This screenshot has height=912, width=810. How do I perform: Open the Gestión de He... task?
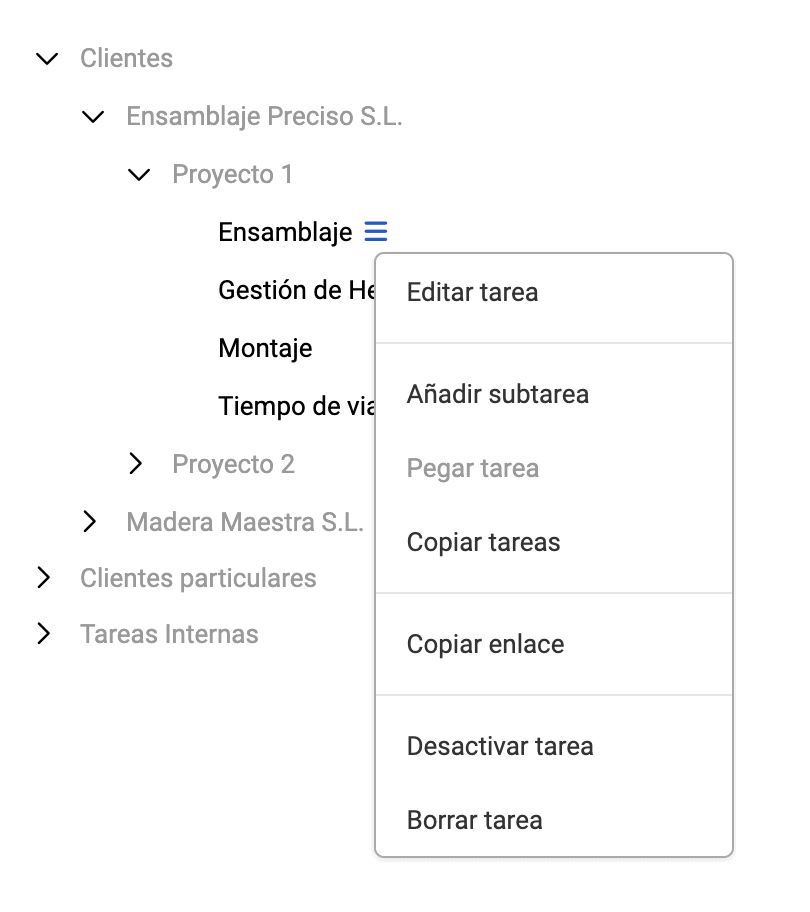pyautogui.click(x=295, y=290)
